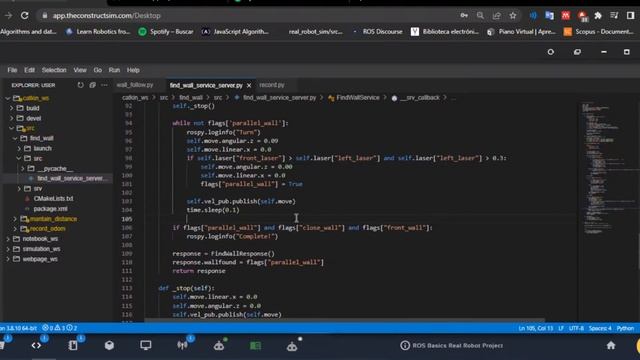This screenshot has width=640, height=360.
Task: Click the browser forward arrow
Action: tap(8, 16)
